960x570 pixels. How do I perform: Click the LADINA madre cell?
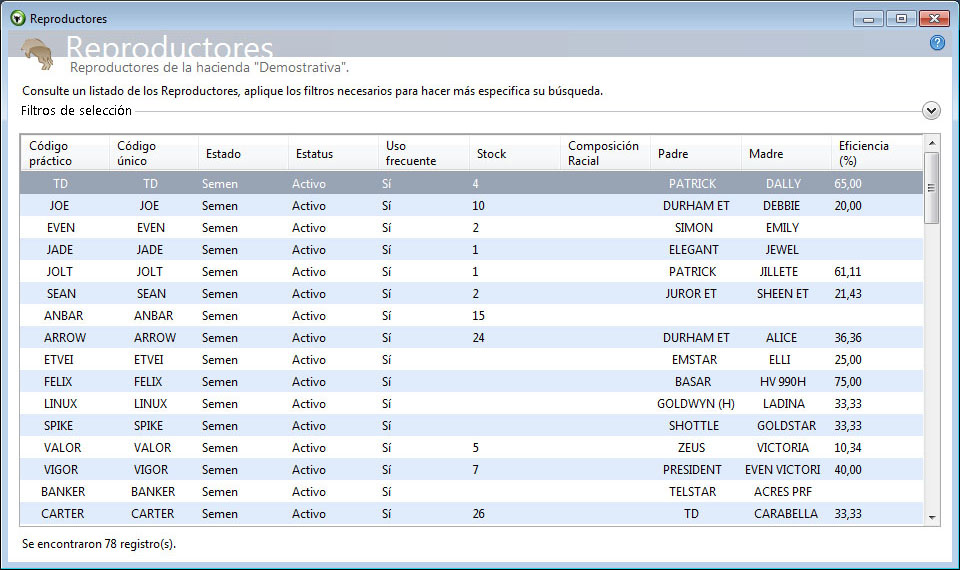(x=784, y=404)
